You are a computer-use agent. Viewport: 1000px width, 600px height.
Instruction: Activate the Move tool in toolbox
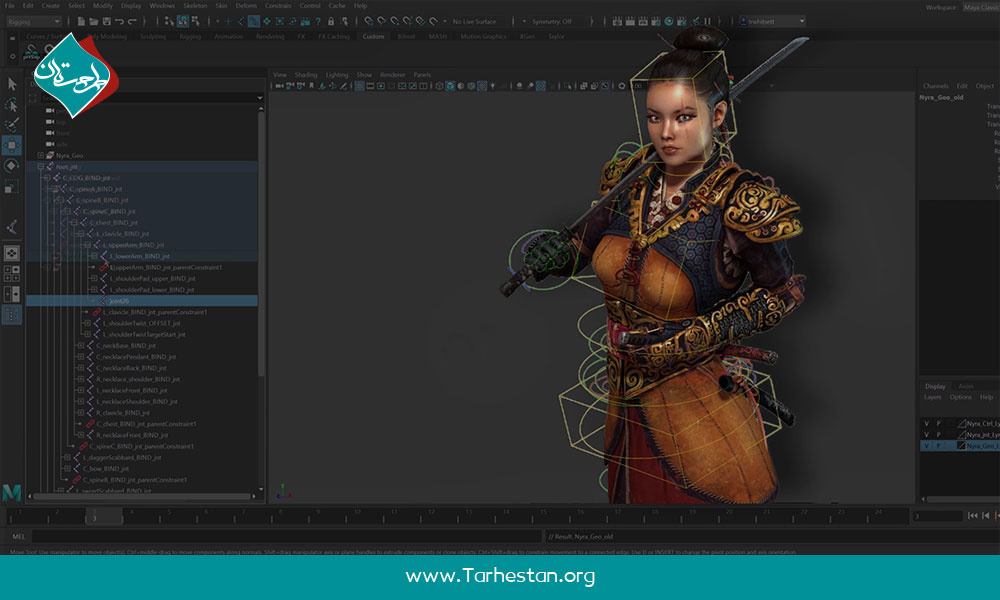coord(11,145)
